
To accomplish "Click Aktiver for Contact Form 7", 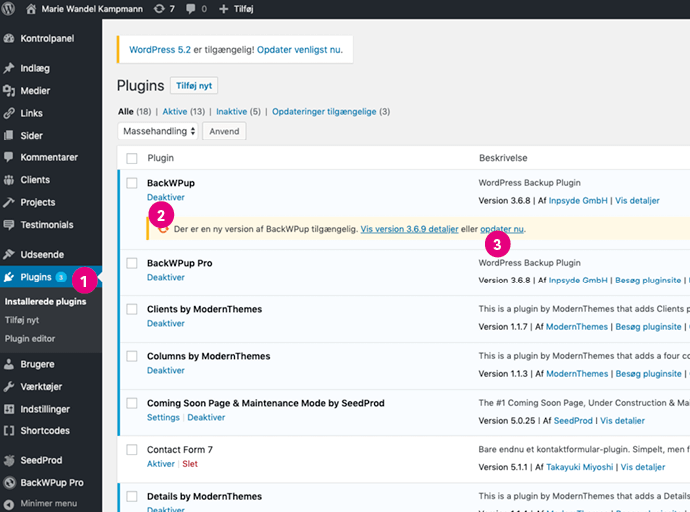I will pos(161,464).
